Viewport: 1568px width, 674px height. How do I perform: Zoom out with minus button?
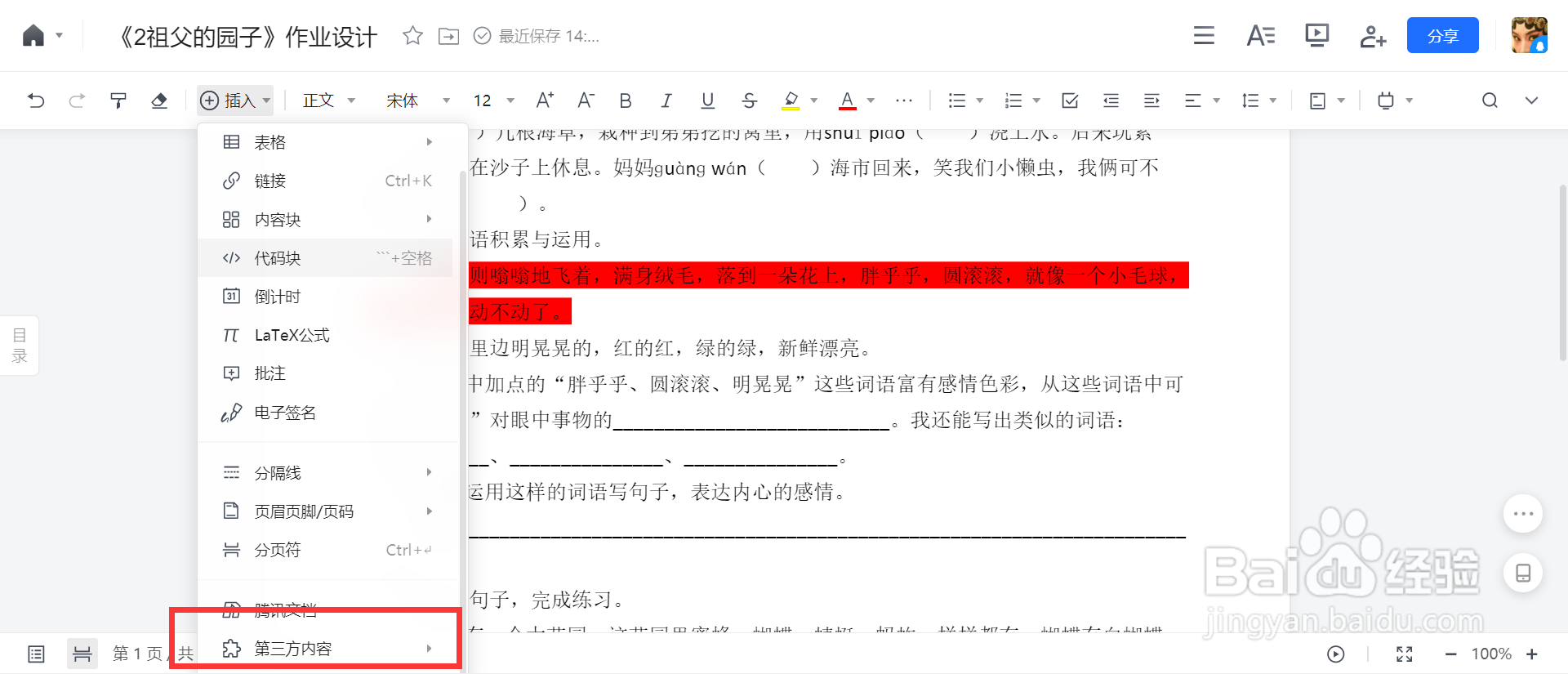1450,654
